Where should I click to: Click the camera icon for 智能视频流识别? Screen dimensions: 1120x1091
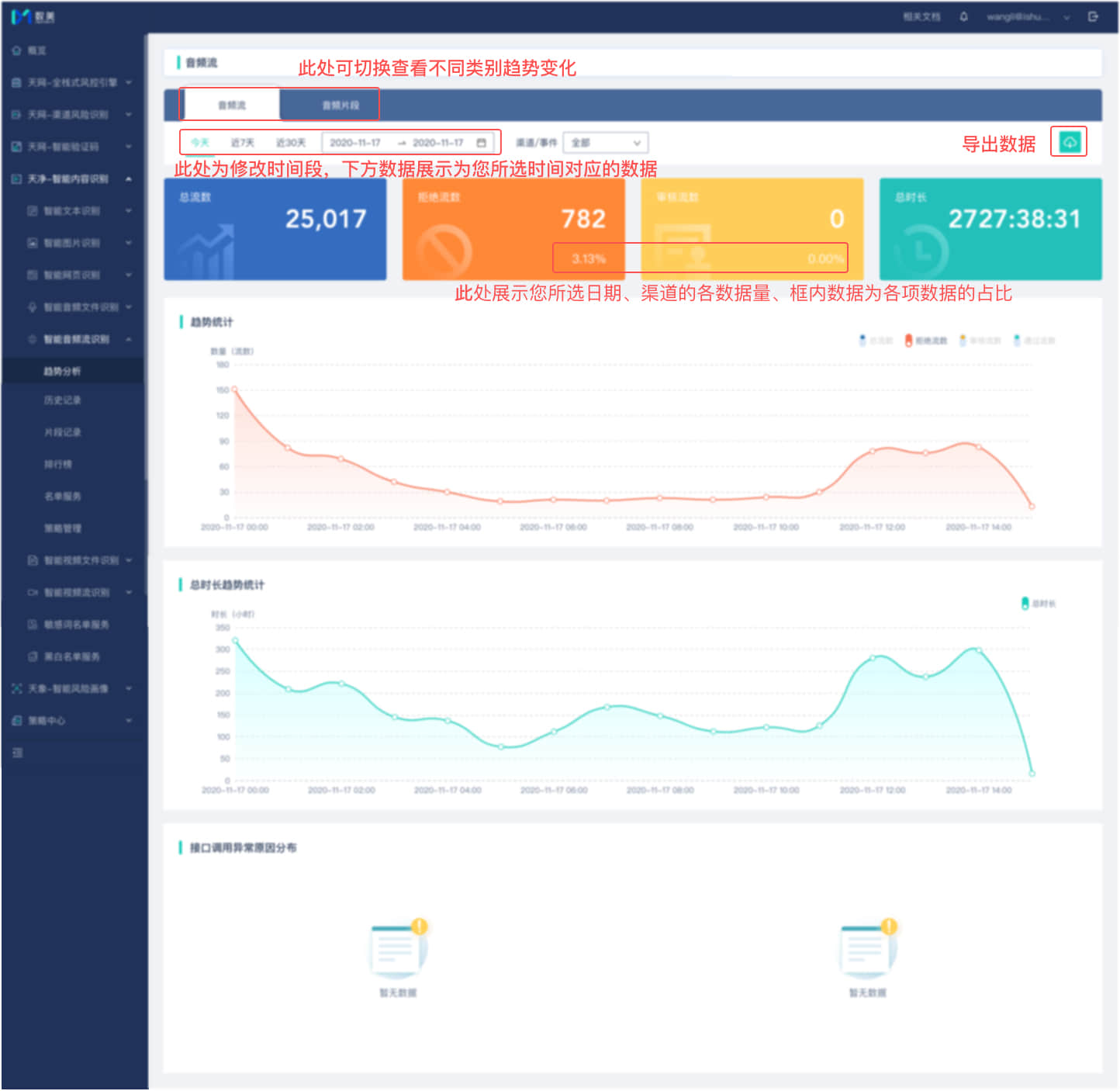click(33, 592)
